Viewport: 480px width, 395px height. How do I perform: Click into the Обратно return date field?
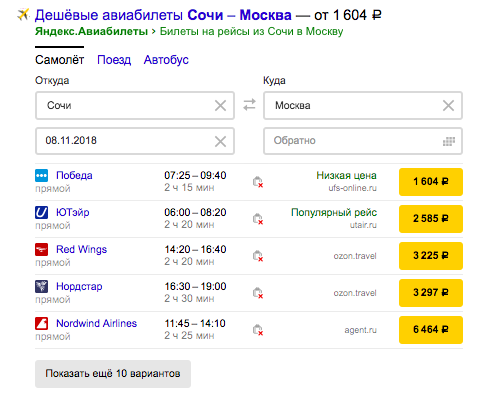coord(363,141)
